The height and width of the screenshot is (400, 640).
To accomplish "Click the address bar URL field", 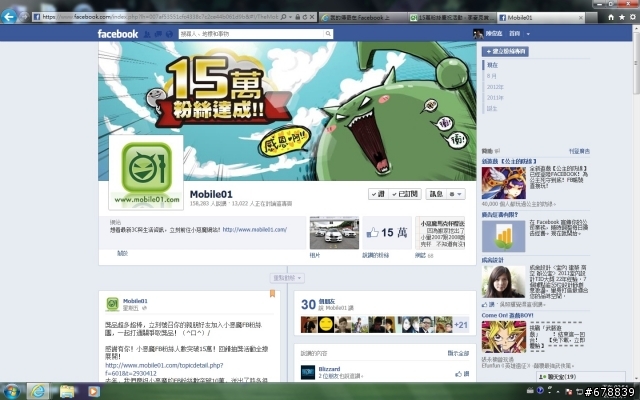I will (x=160, y=17).
